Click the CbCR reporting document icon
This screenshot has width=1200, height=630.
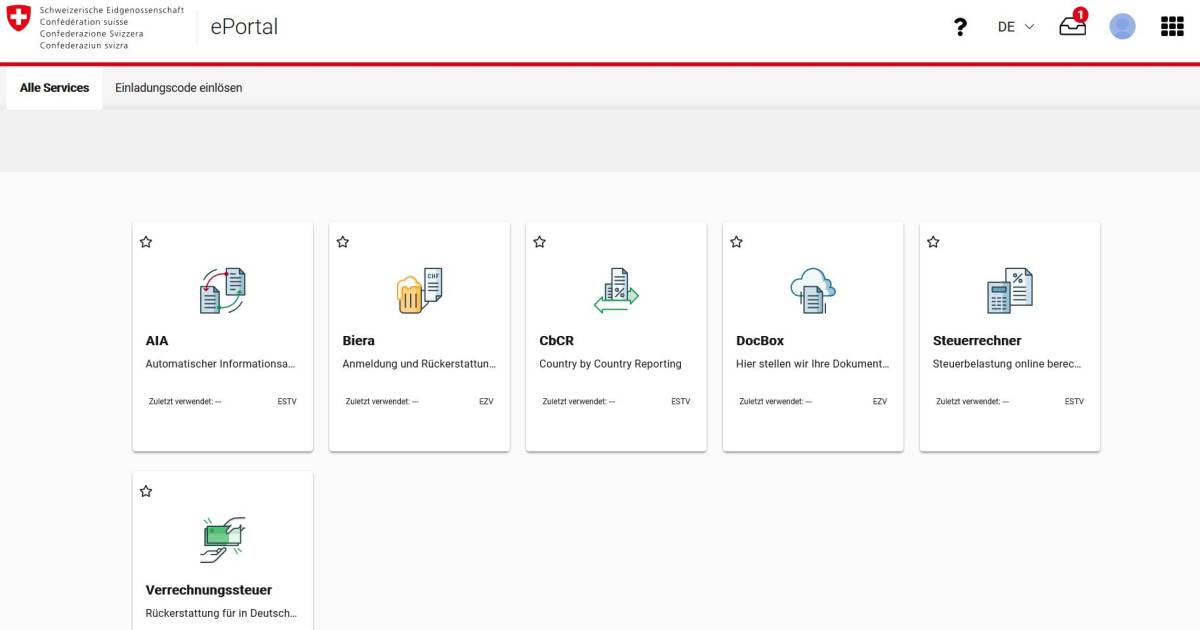616,289
